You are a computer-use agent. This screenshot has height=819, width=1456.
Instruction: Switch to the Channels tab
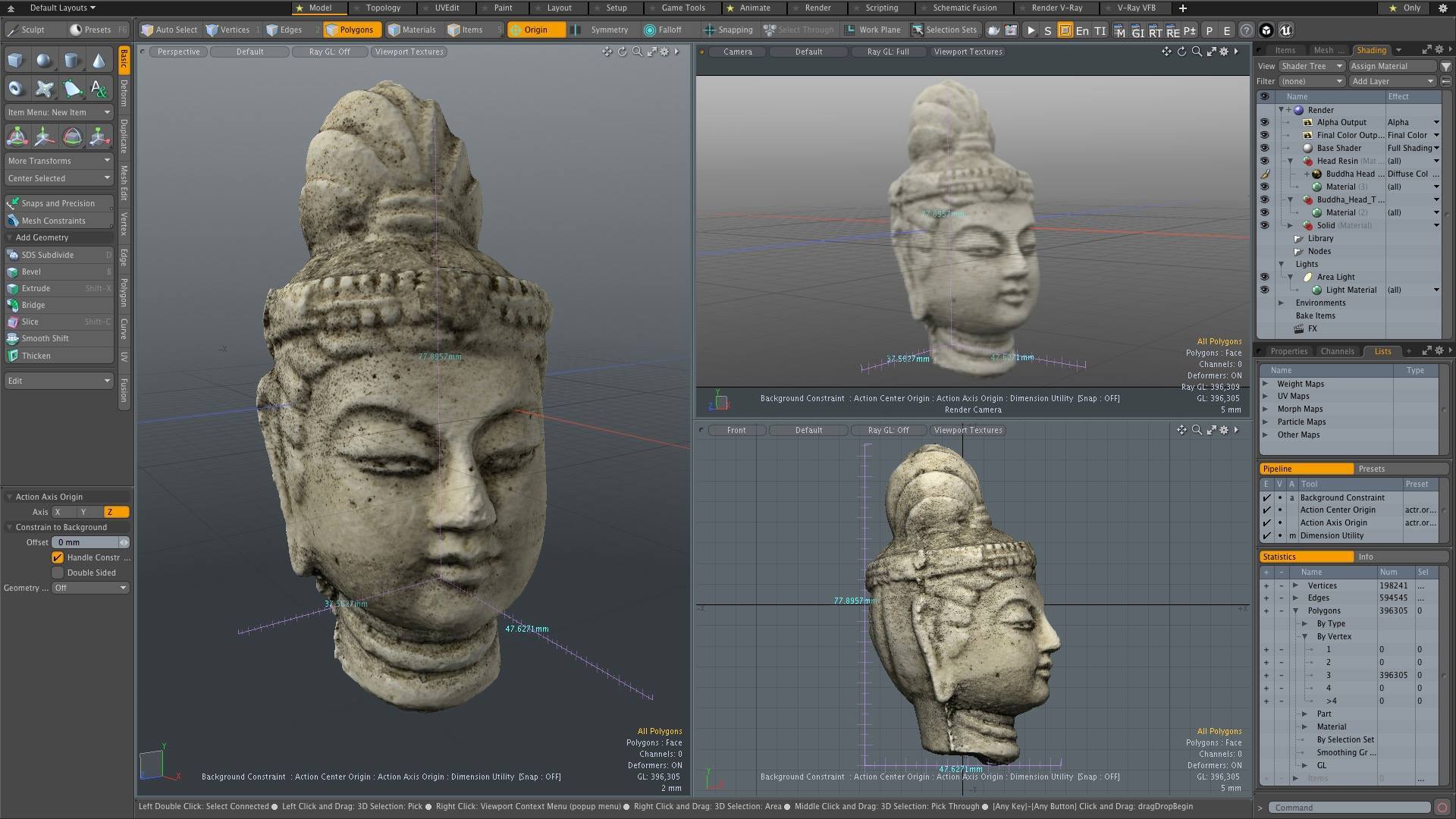tap(1337, 351)
